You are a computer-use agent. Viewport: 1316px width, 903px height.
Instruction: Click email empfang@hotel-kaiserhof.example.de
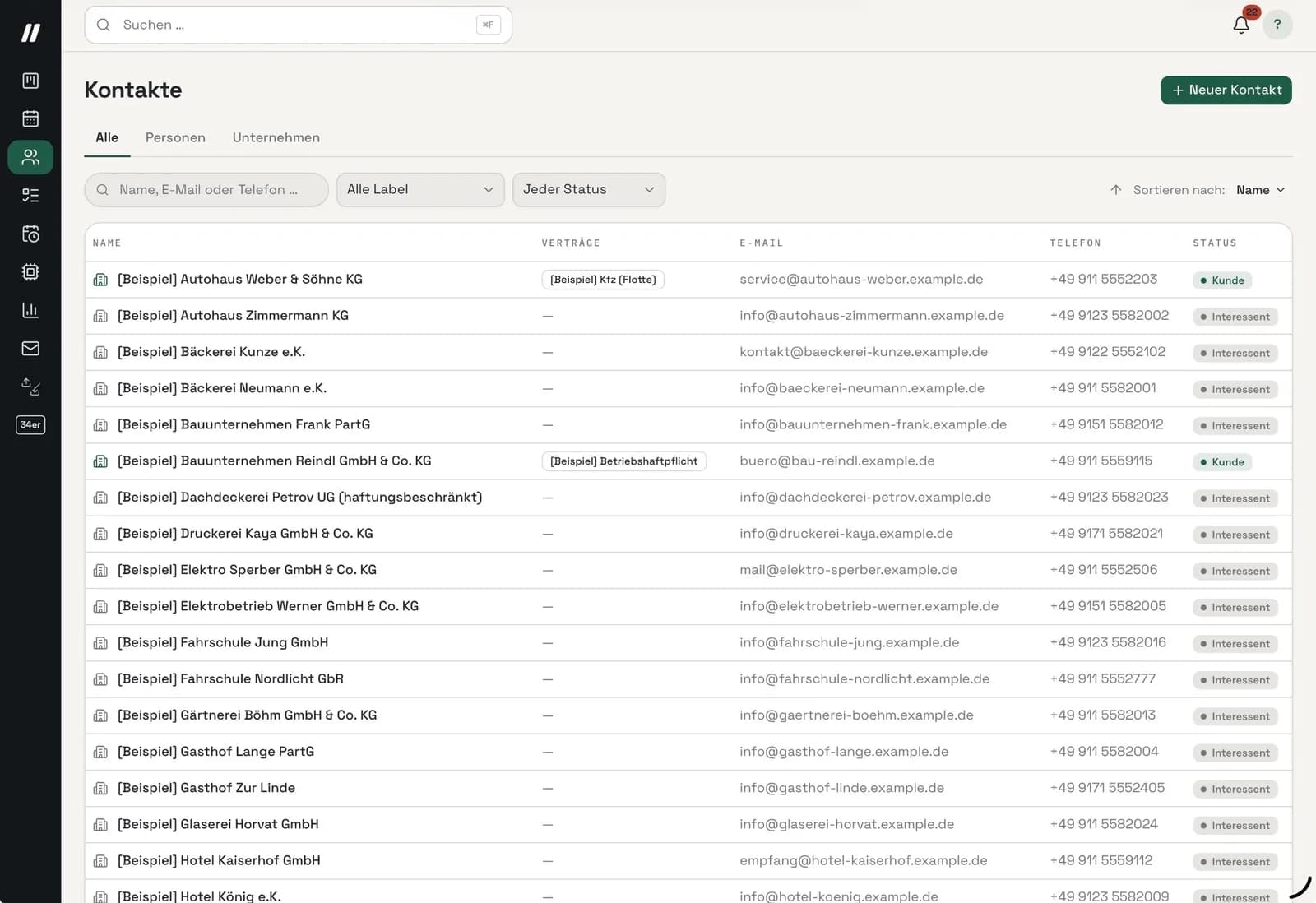pyautogui.click(x=864, y=861)
